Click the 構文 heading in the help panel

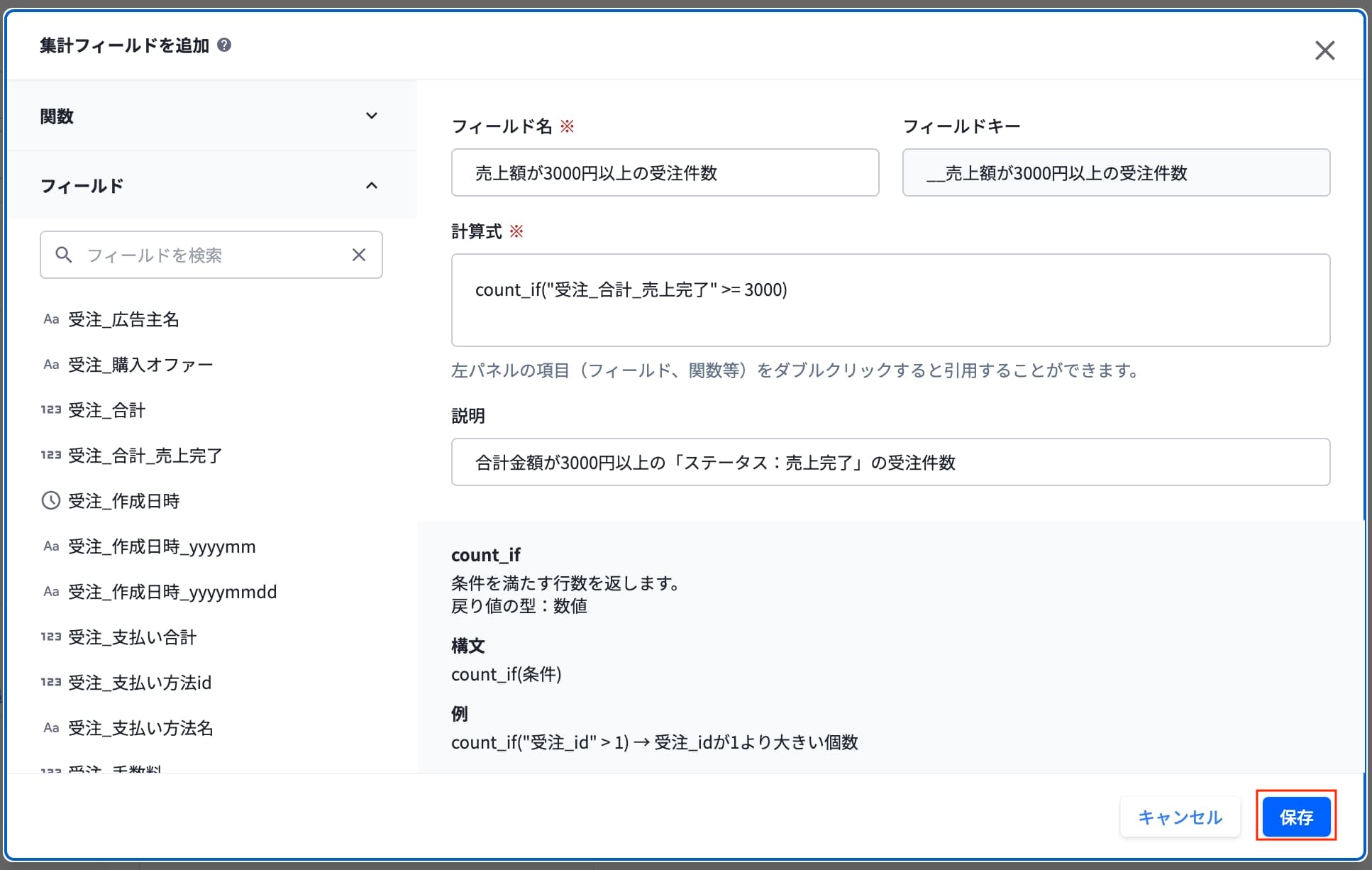pos(468,646)
